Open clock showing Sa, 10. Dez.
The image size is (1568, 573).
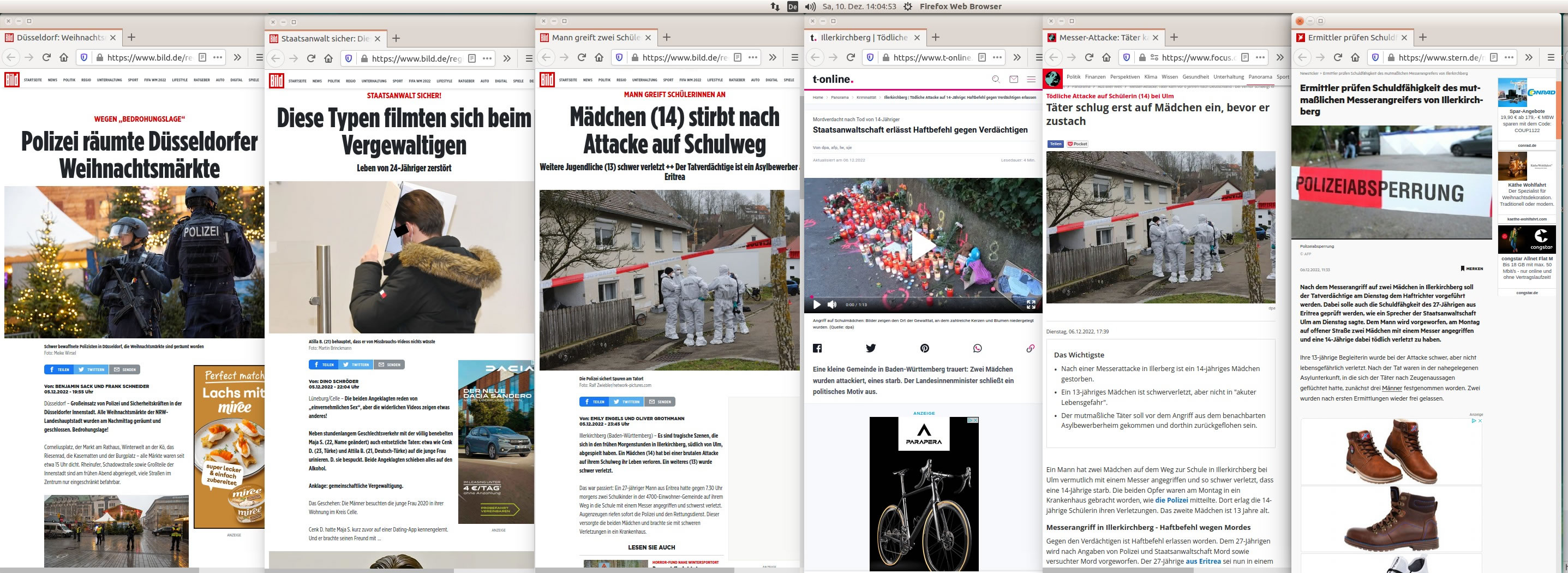(859, 7)
